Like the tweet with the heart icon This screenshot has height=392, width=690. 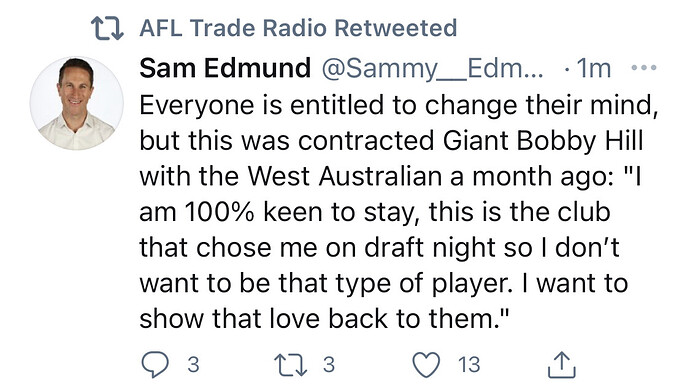426,365
